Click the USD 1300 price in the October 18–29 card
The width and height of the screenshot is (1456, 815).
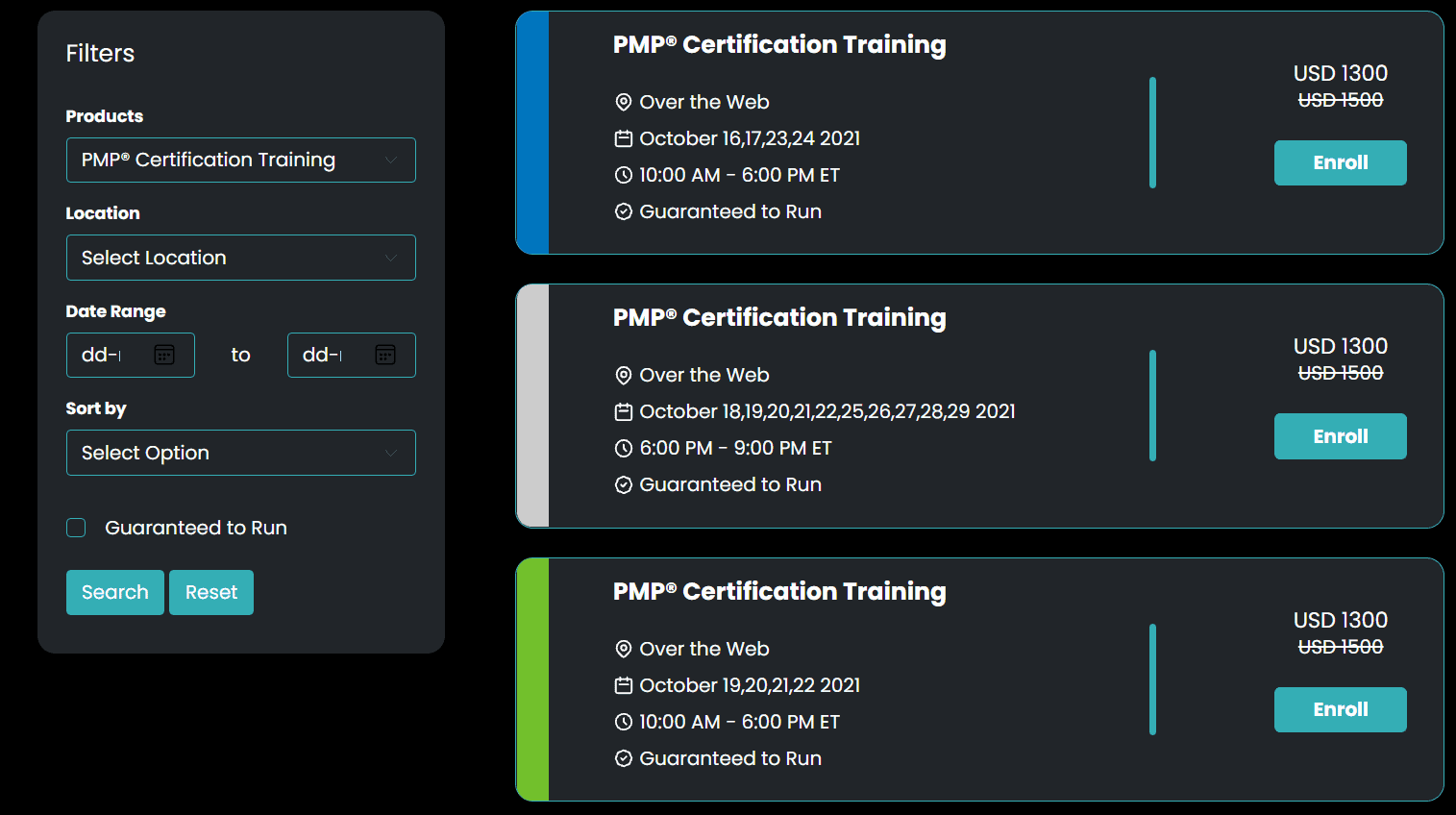coord(1341,346)
